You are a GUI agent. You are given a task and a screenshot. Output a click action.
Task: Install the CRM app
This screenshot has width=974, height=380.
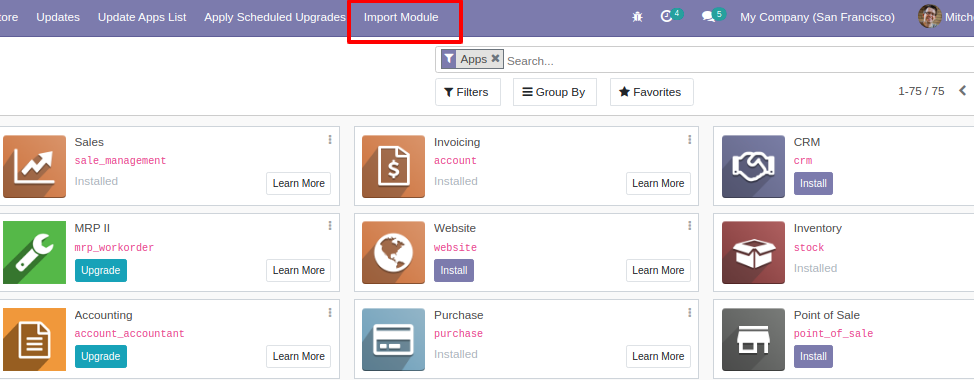point(813,183)
